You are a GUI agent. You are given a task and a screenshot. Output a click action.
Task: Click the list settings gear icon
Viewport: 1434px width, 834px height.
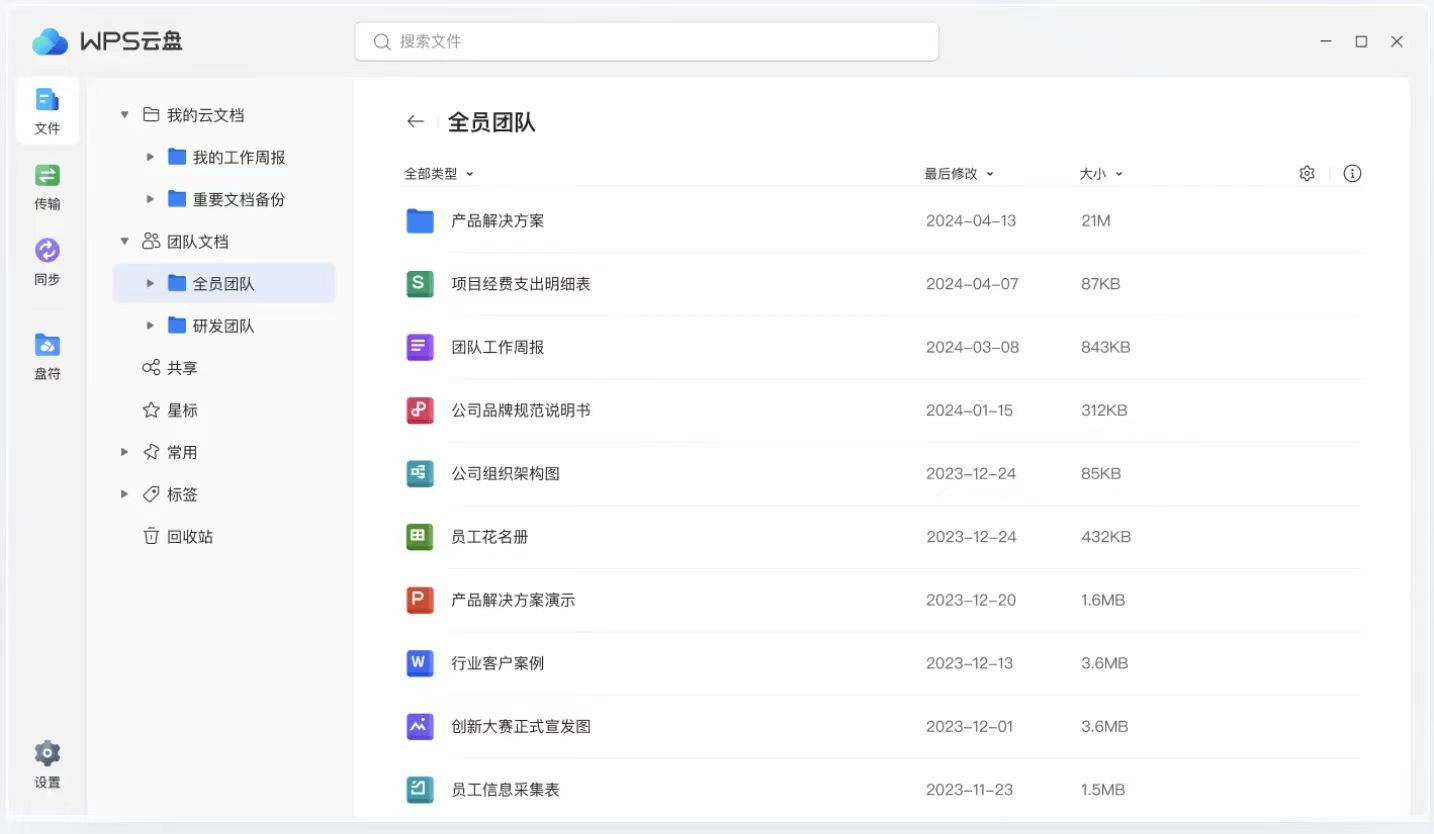(1306, 174)
